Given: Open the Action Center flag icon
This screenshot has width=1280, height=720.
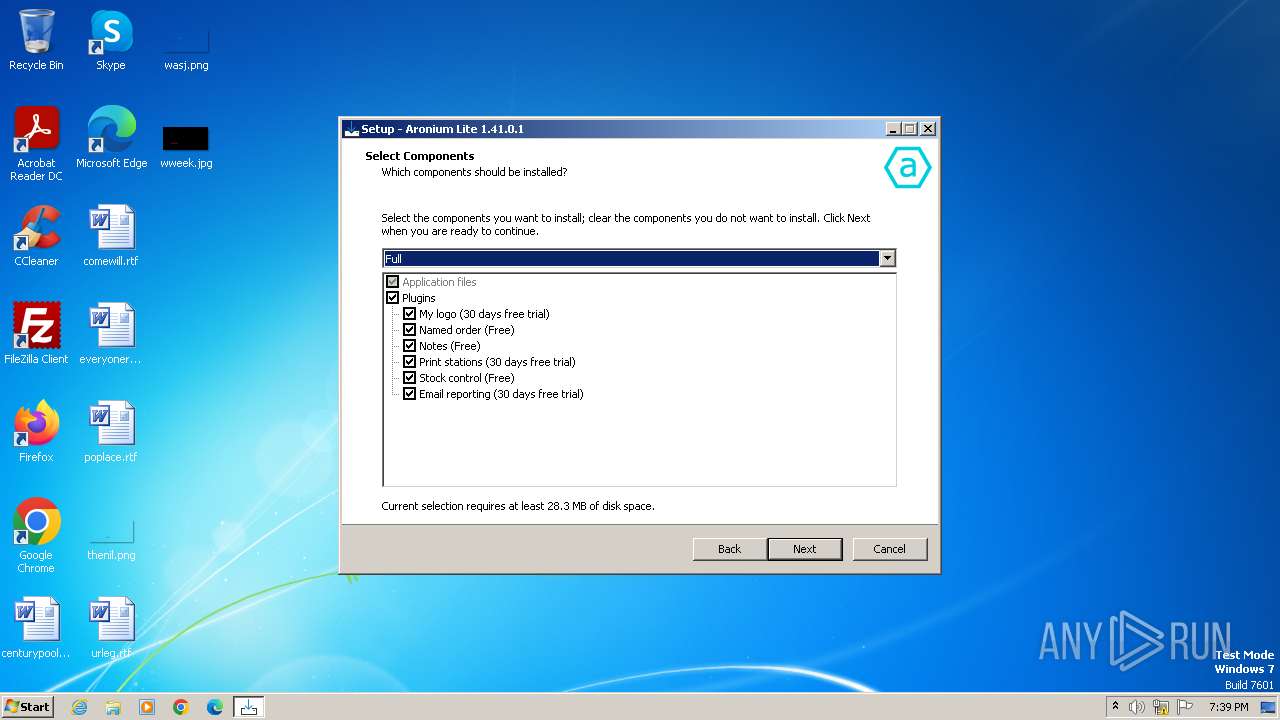Looking at the screenshot, I should coord(1186,707).
